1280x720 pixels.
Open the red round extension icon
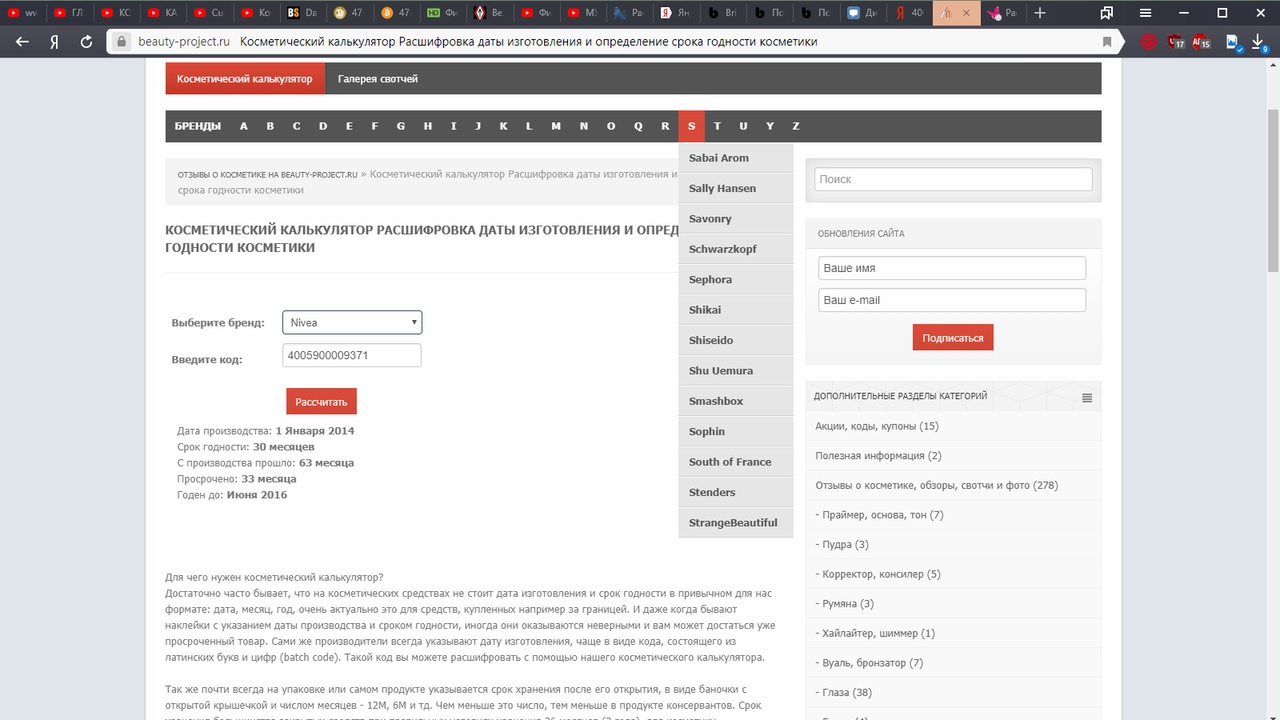tap(1150, 42)
